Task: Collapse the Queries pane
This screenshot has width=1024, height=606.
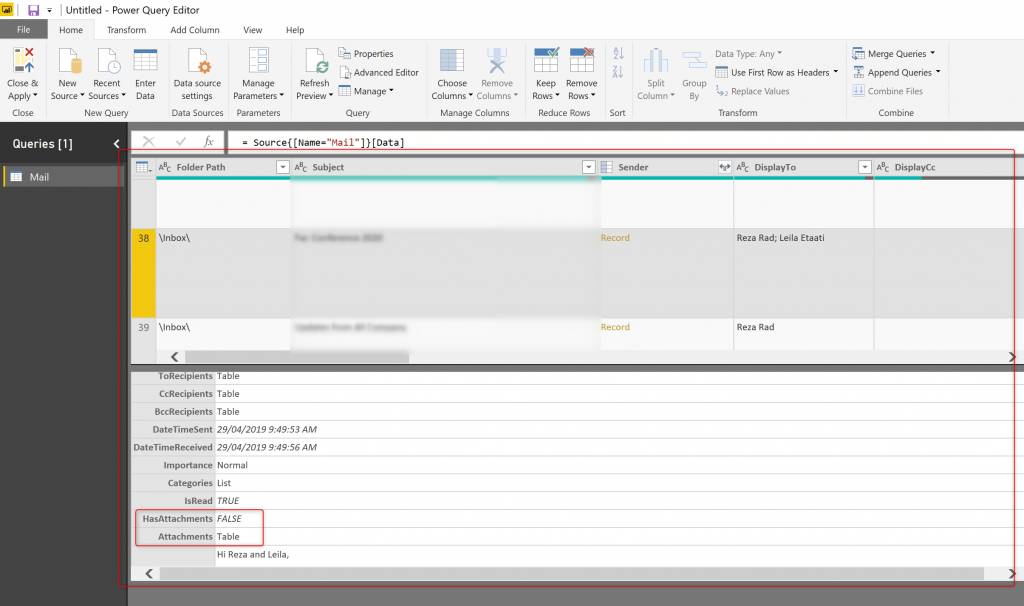Action: click(x=116, y=144)
